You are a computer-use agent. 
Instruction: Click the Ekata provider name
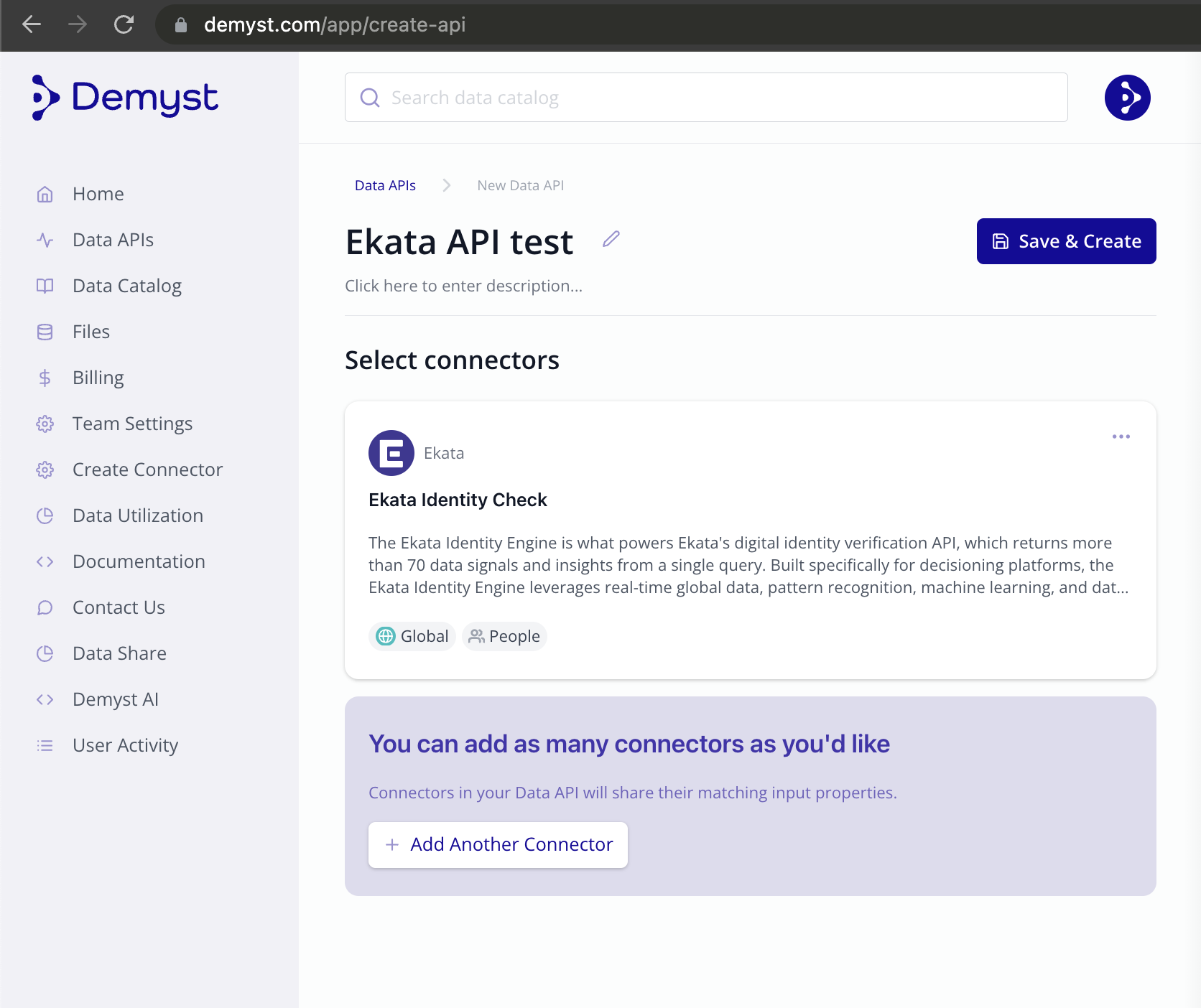click(x=444, y=453)
